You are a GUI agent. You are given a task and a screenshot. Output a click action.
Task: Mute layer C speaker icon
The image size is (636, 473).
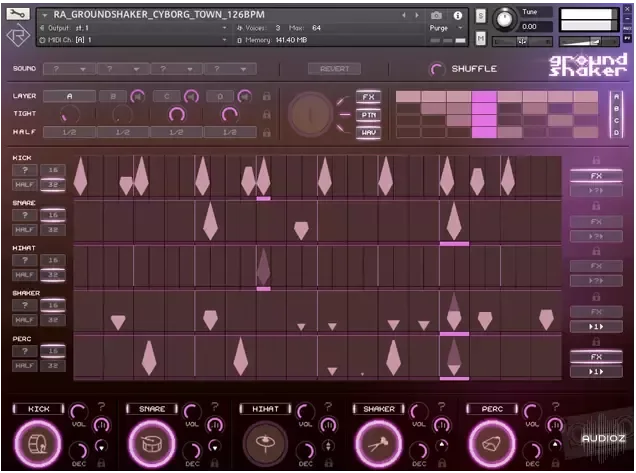pos(191,97)
